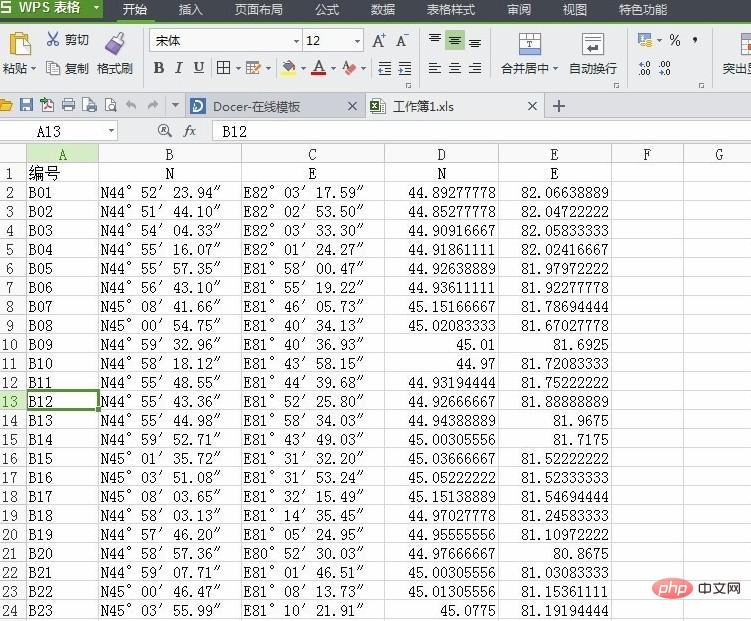Expand the font color dropdown arrow
Viewport: 751px width, 621px height.
tap(333, 68)
